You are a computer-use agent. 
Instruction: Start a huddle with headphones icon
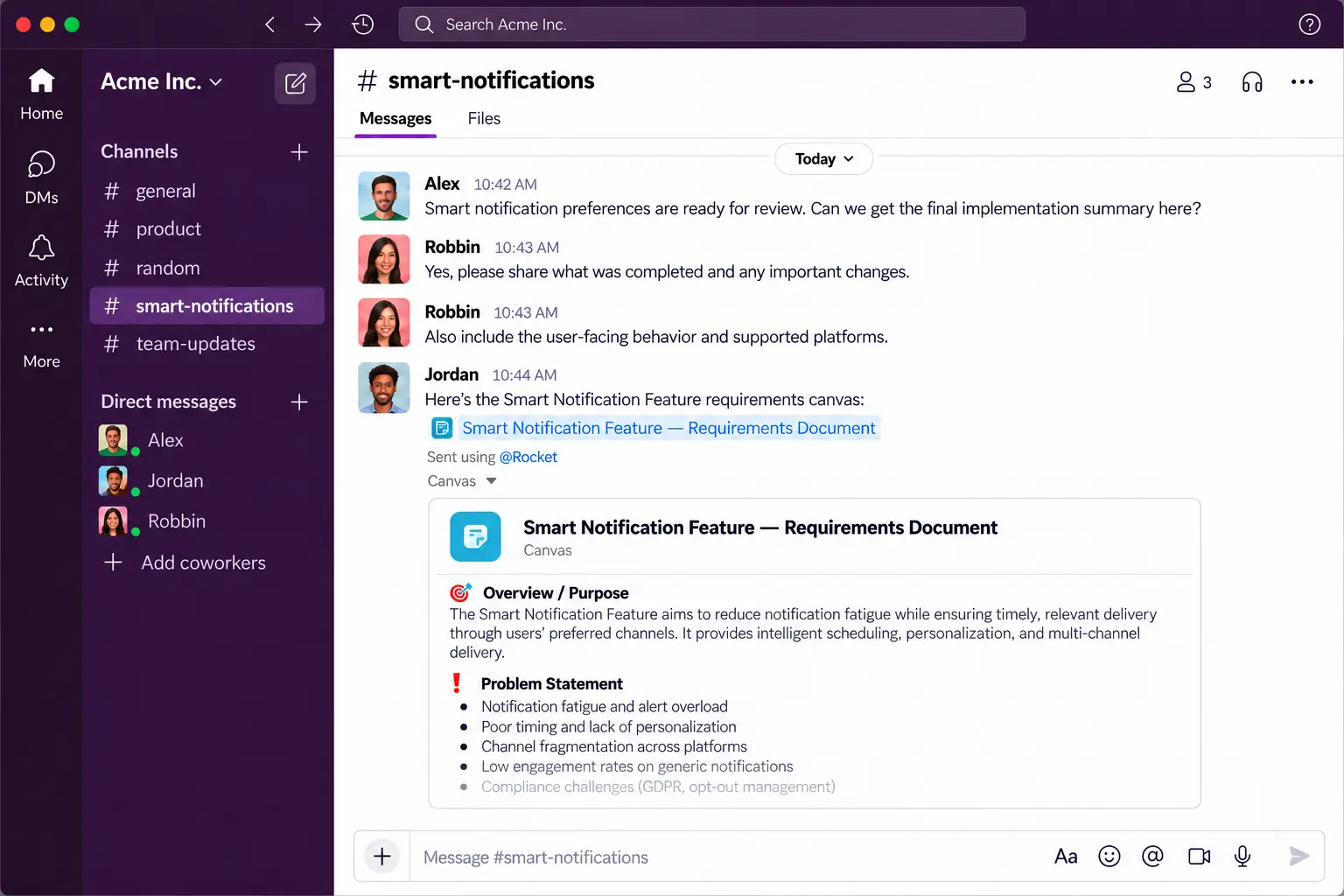[1252, 82]
